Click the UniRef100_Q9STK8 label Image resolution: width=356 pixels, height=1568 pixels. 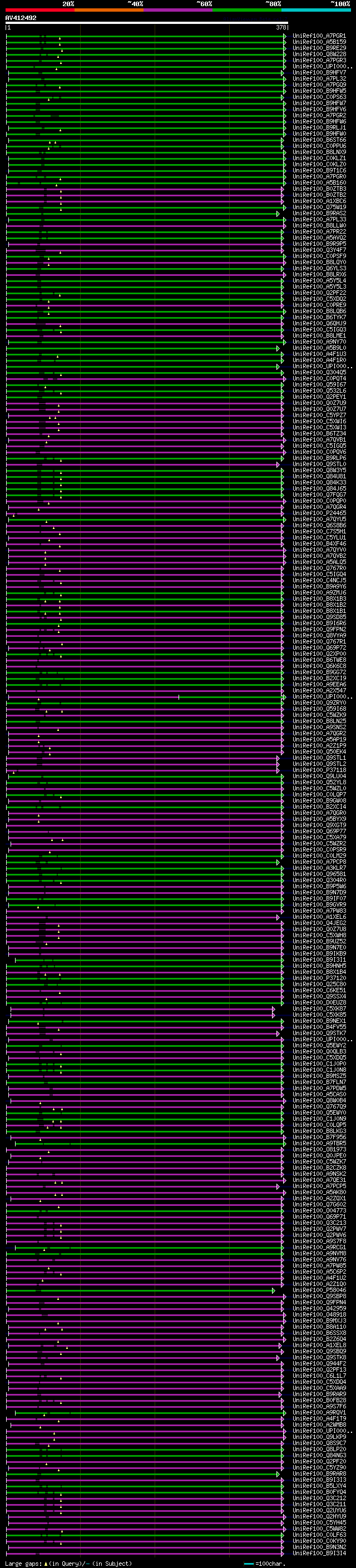319,1357
